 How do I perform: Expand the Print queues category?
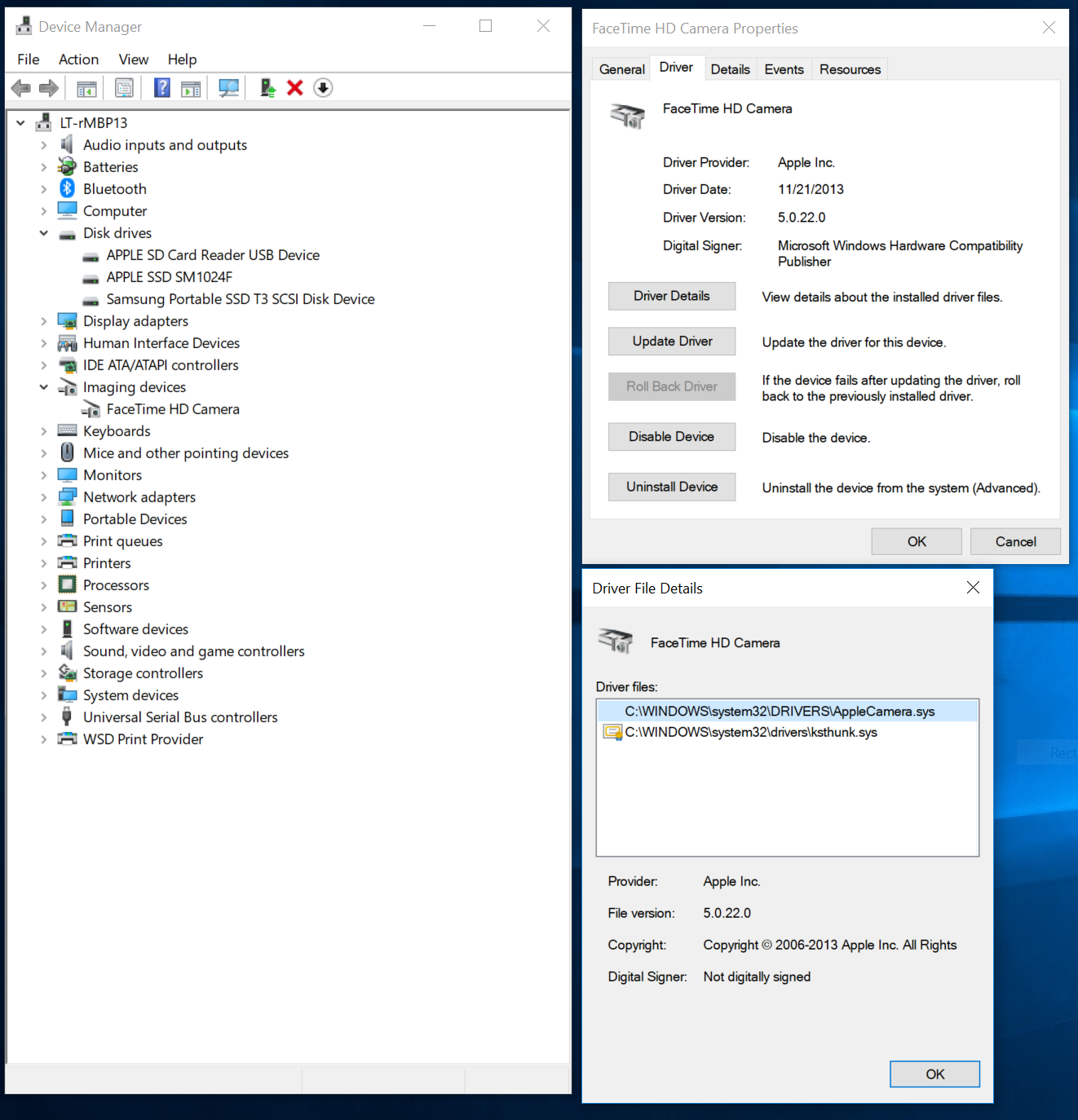44,541
